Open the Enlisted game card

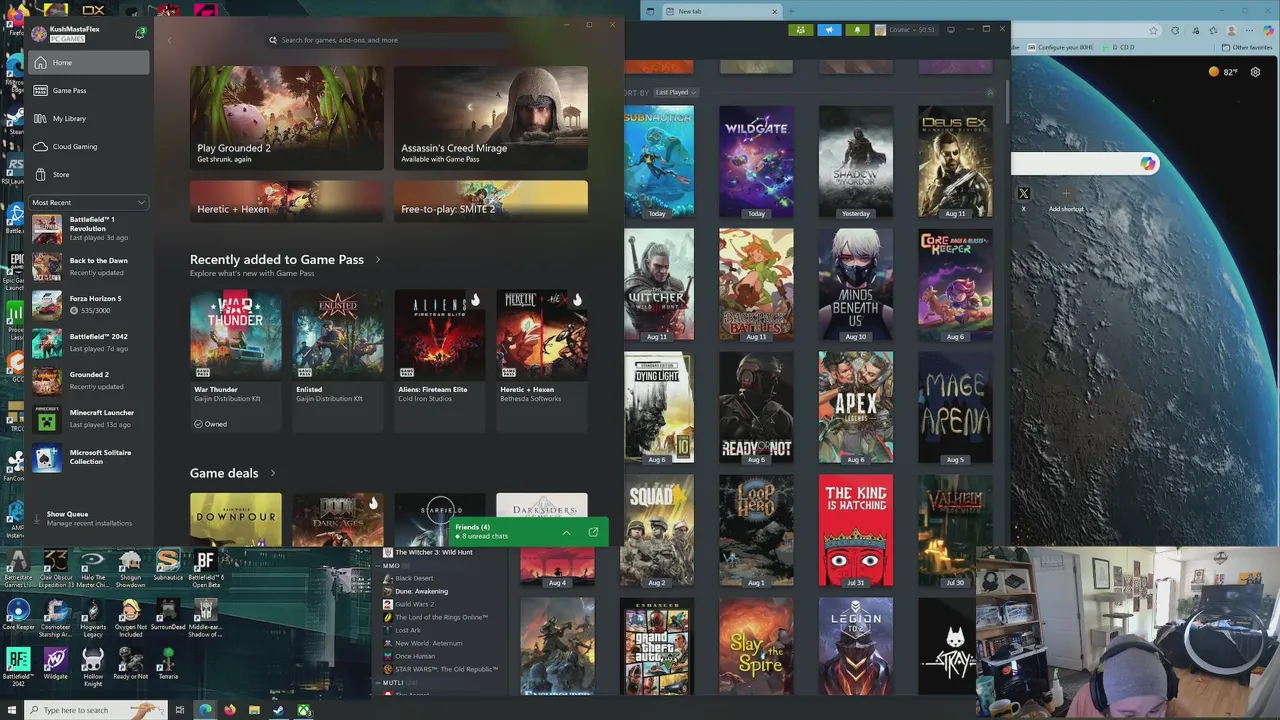point(338,360)
